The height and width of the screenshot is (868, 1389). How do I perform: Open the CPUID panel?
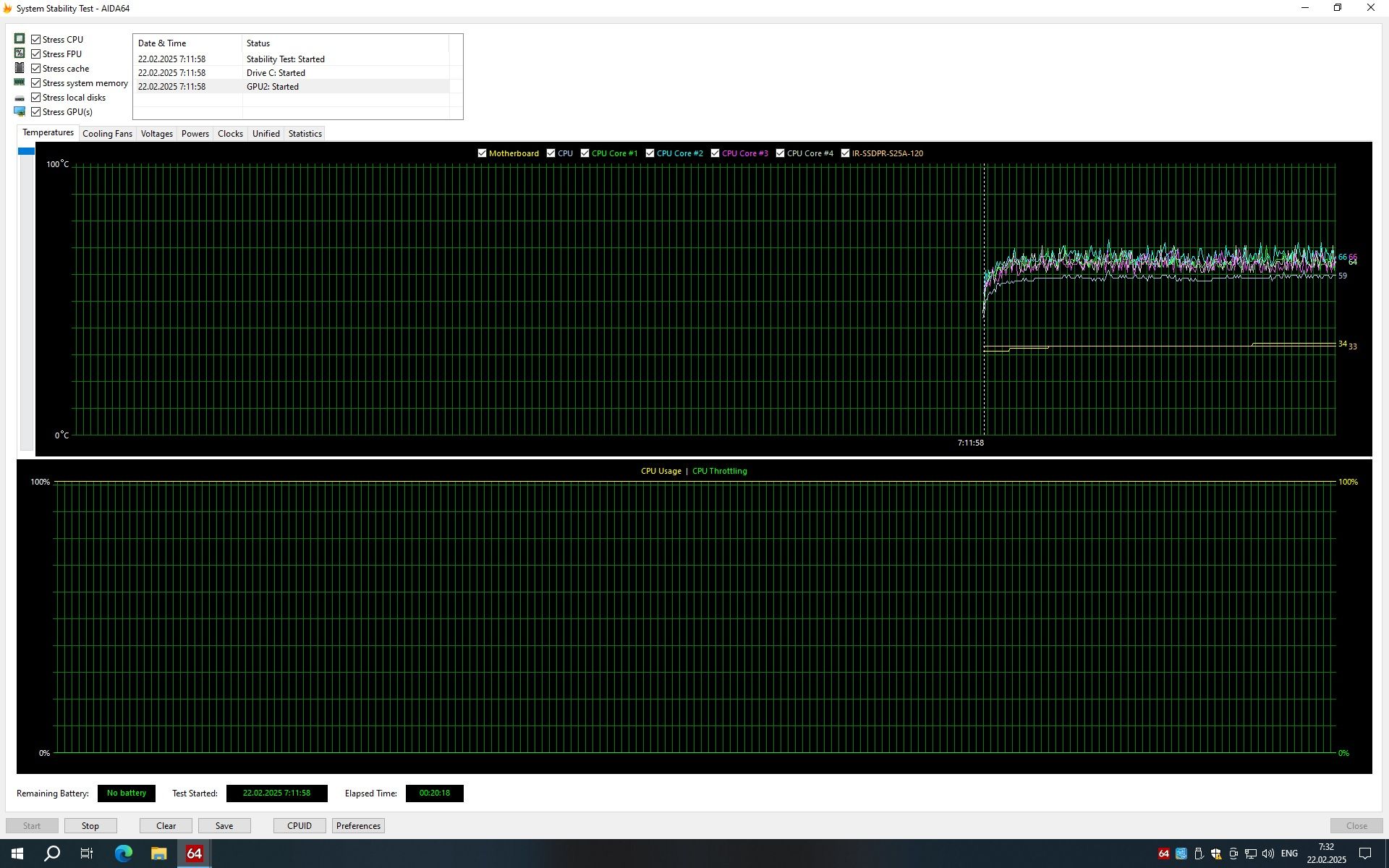300,825
